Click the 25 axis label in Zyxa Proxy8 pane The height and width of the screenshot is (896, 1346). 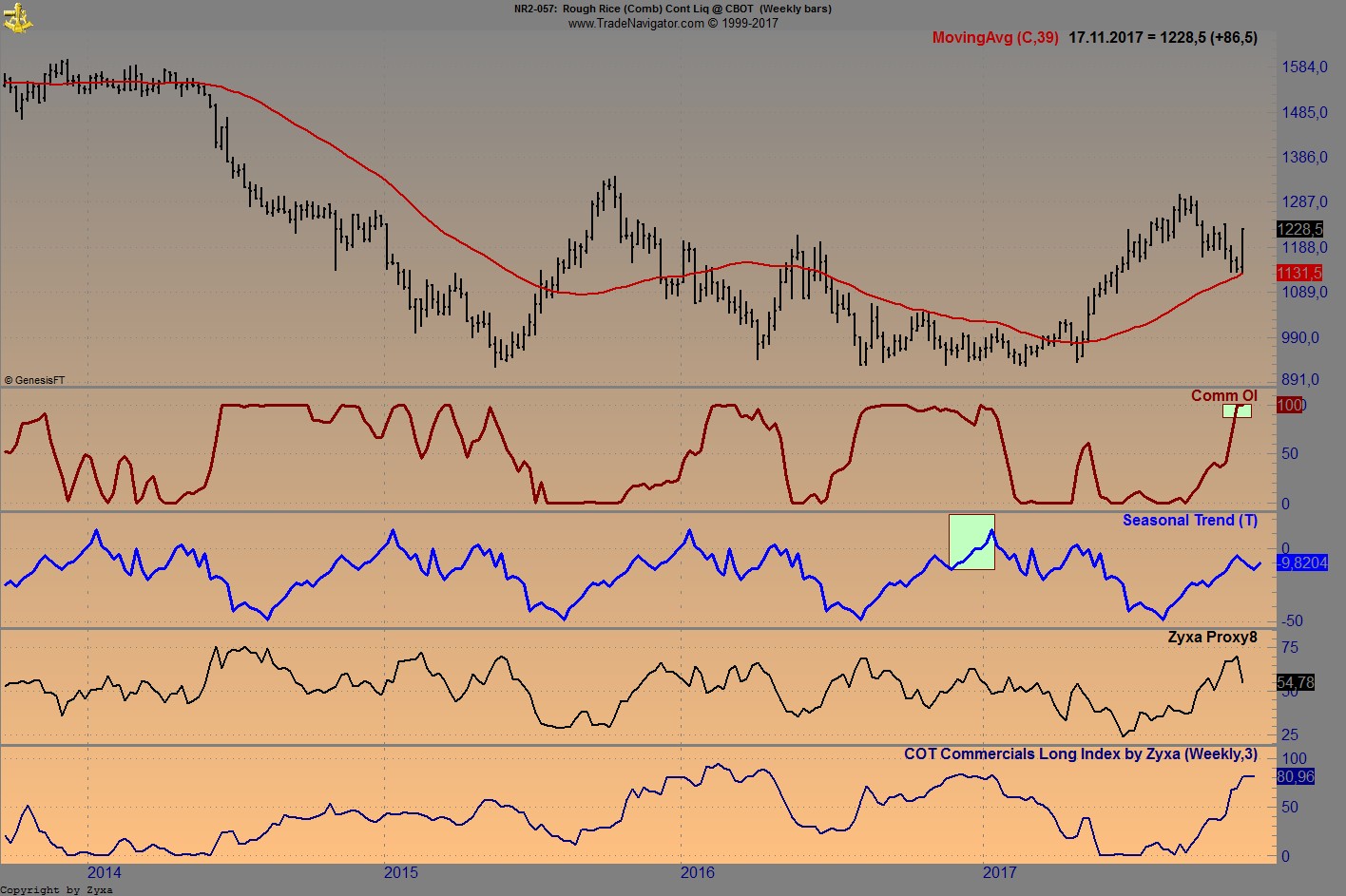click(x=1290, y=735)
